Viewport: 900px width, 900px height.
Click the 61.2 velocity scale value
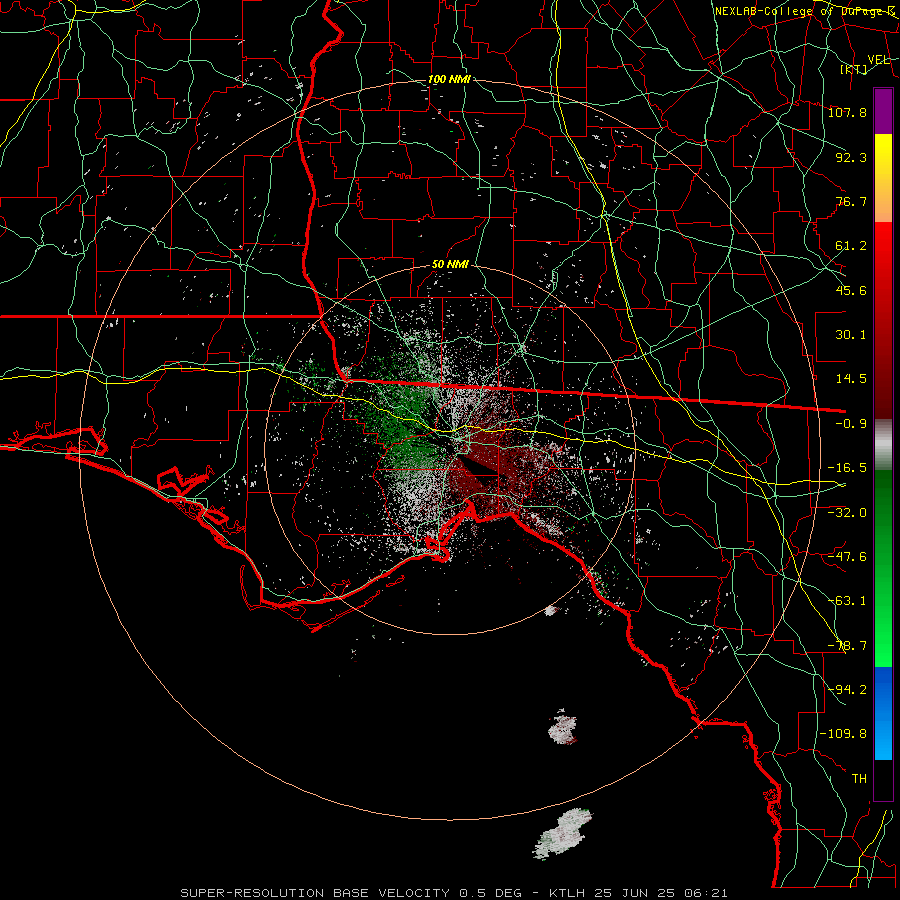[851, 246]
